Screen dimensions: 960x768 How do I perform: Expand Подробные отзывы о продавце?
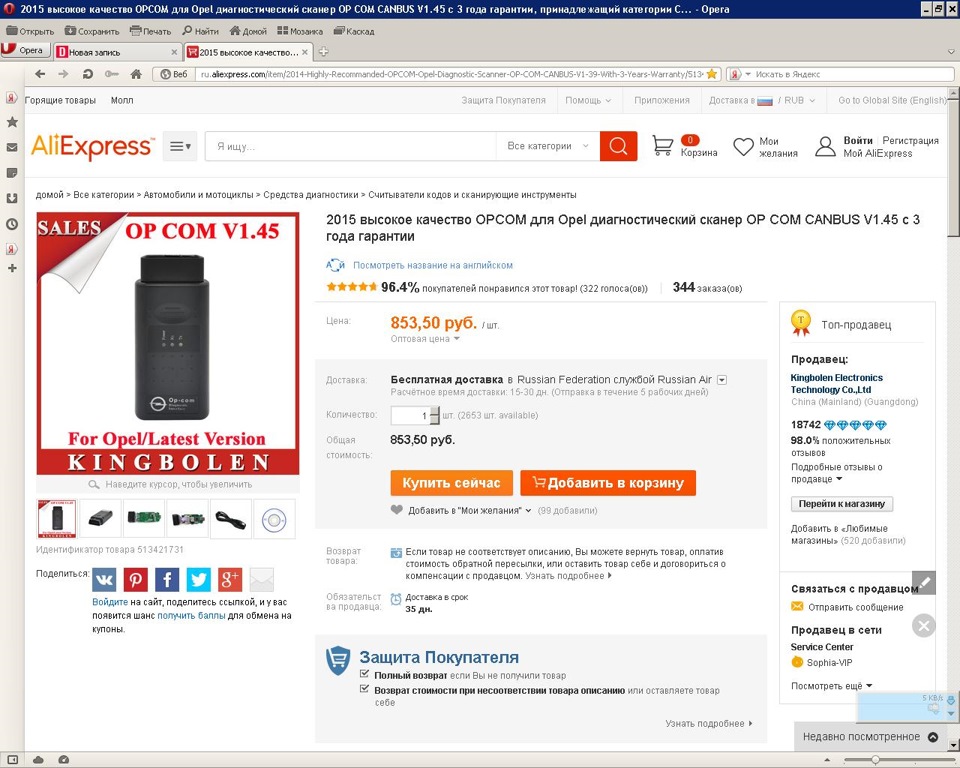(836, 473)
